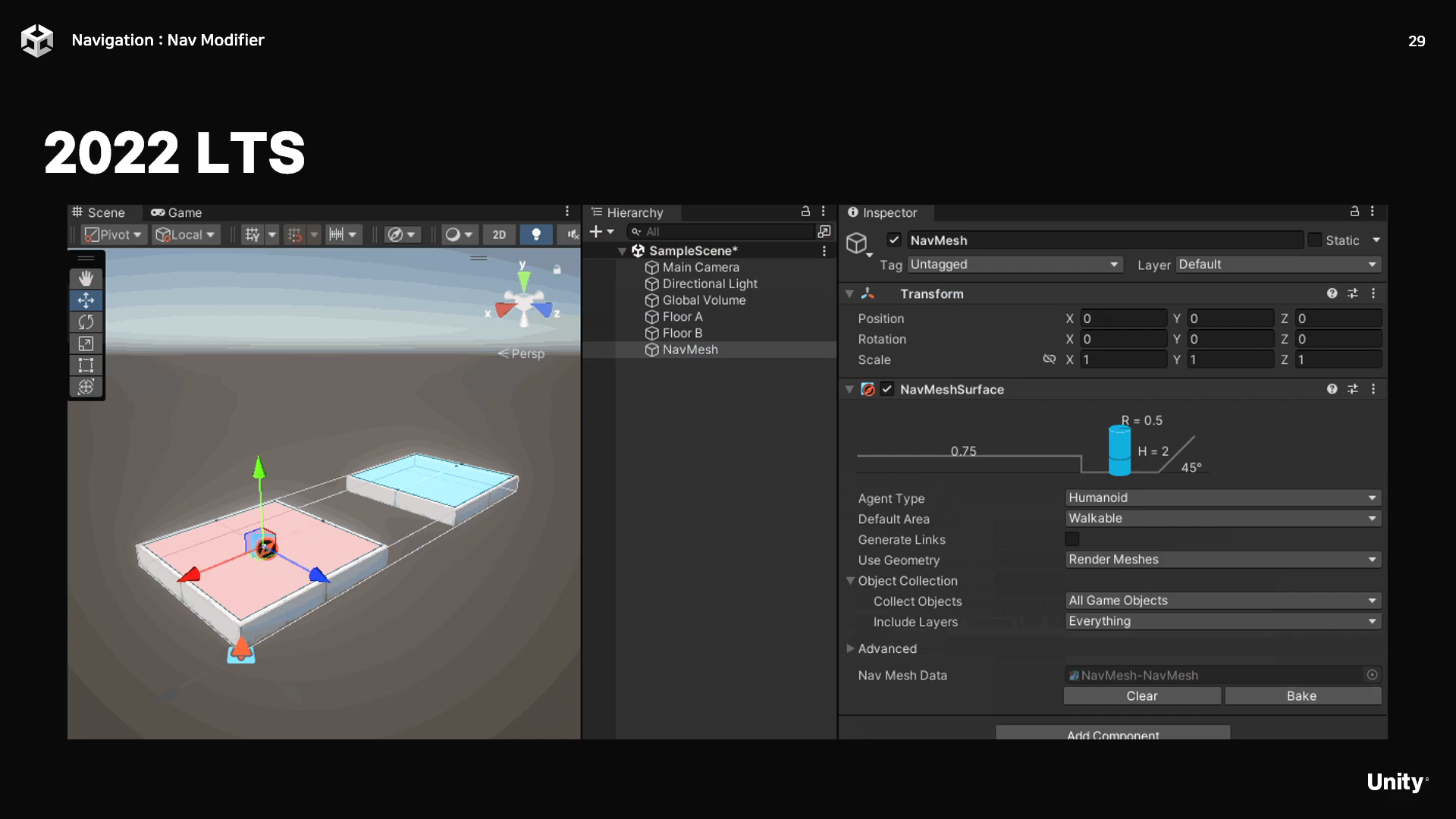Lock the Inspector panel
The width and height of the screenshot is (1456, 819).
click(x=1354, y=212)
